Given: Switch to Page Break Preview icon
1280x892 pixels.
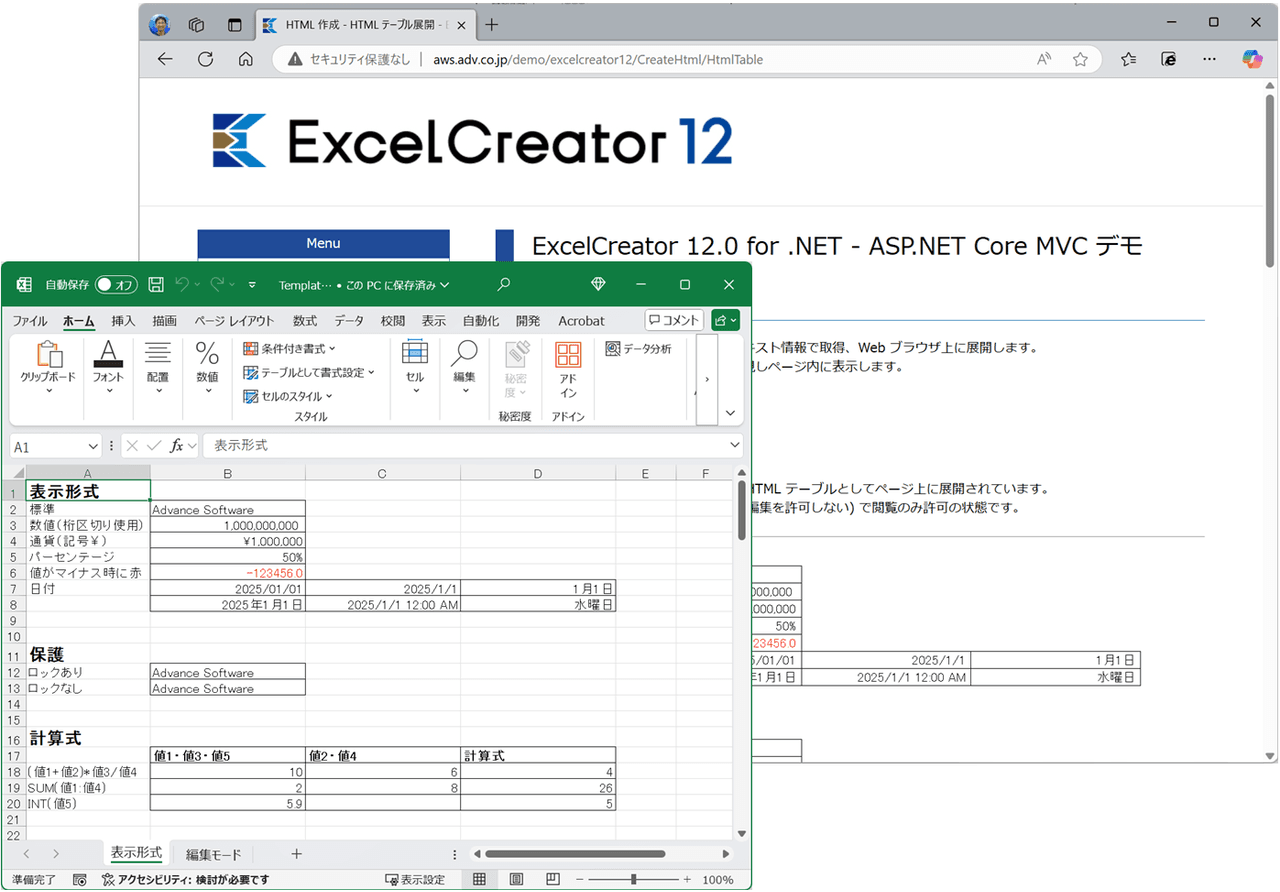Looking at the screenshot, I should 552,880.
